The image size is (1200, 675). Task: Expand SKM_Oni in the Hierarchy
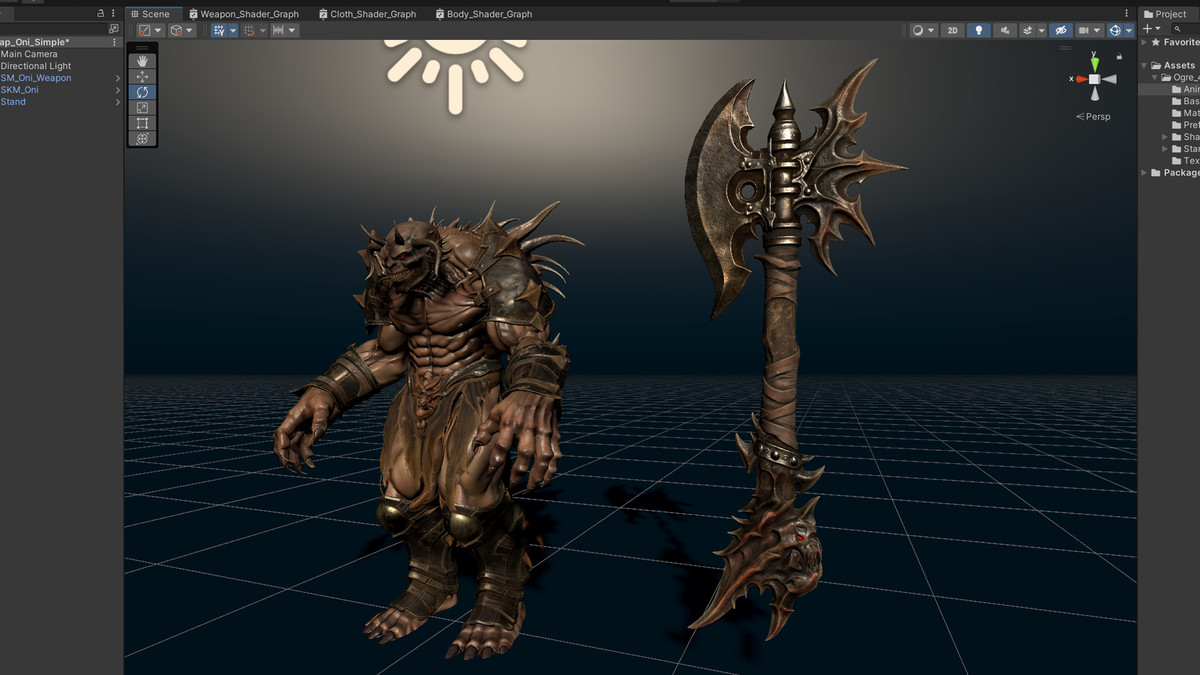click(118, 89)
